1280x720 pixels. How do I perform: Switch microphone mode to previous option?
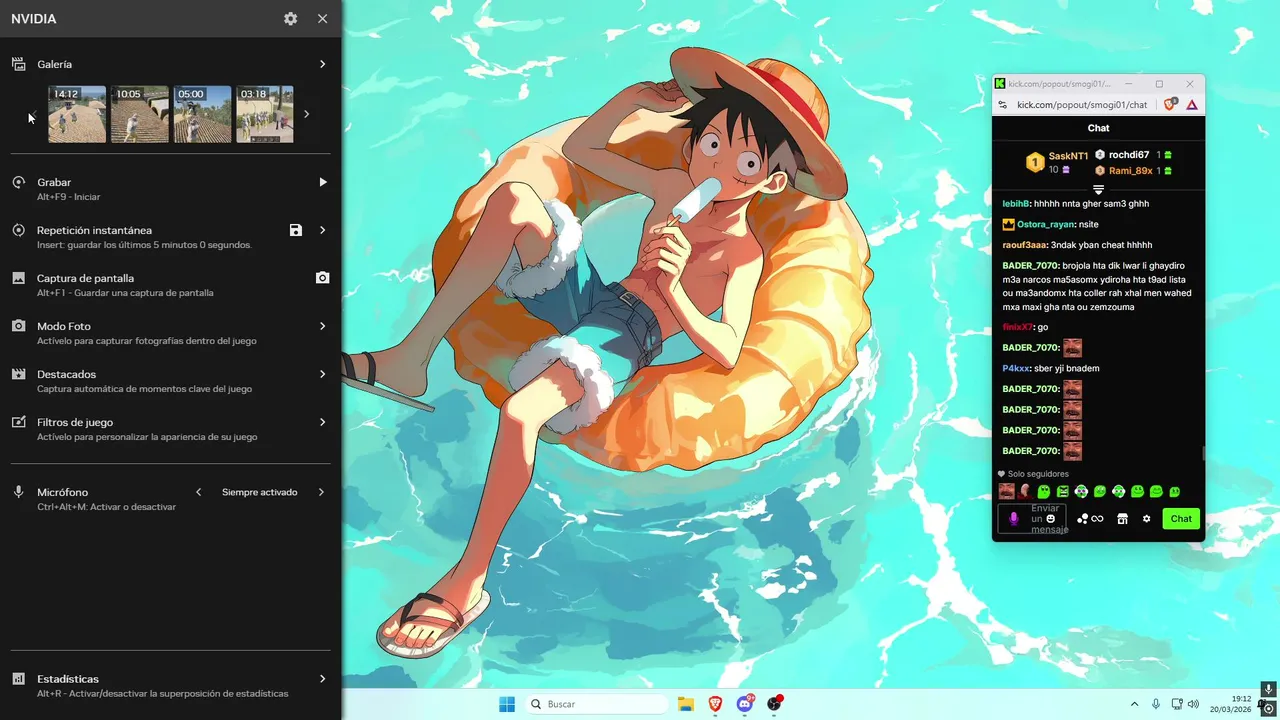pos(198,492)
